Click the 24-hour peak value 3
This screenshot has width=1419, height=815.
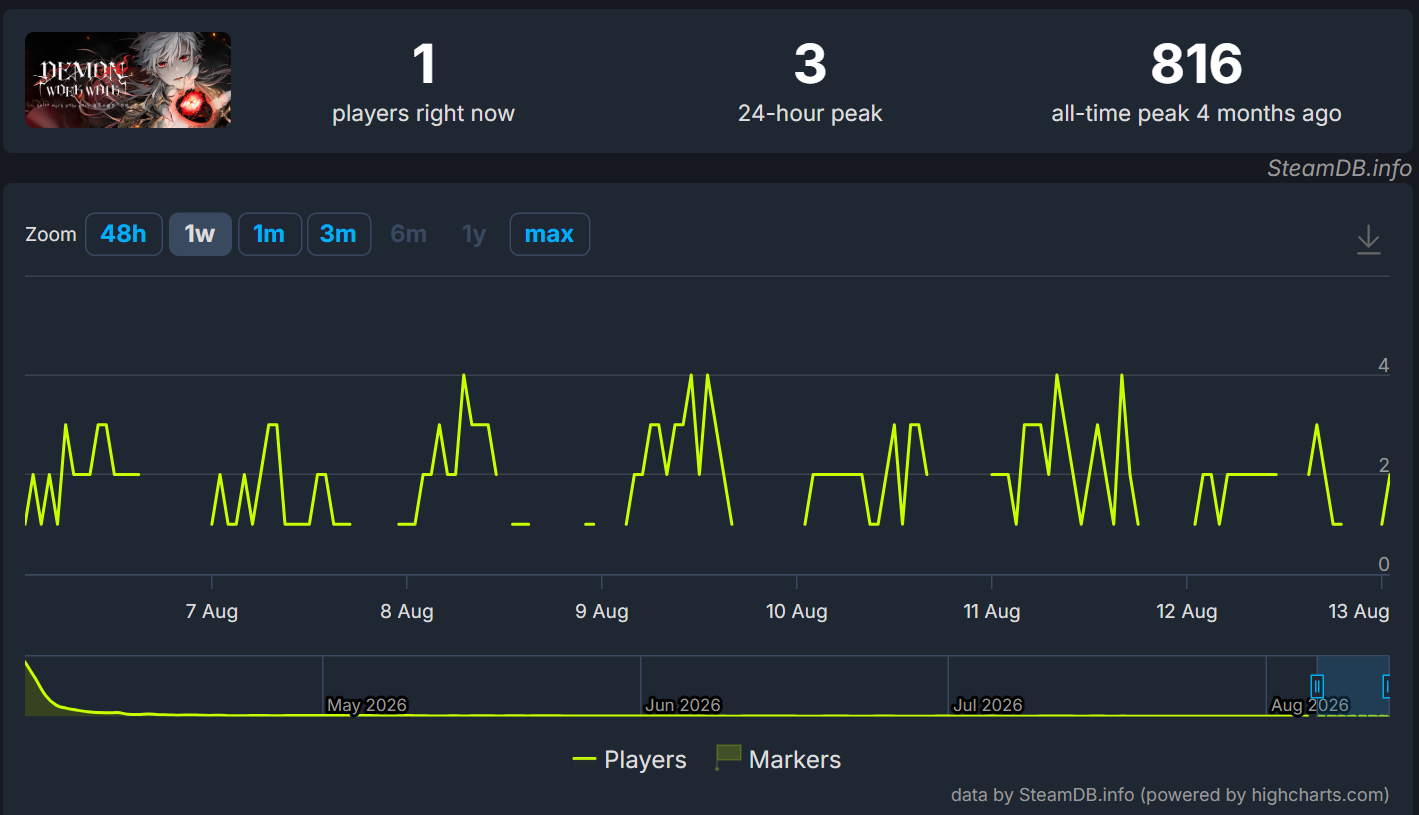point(810,65)
